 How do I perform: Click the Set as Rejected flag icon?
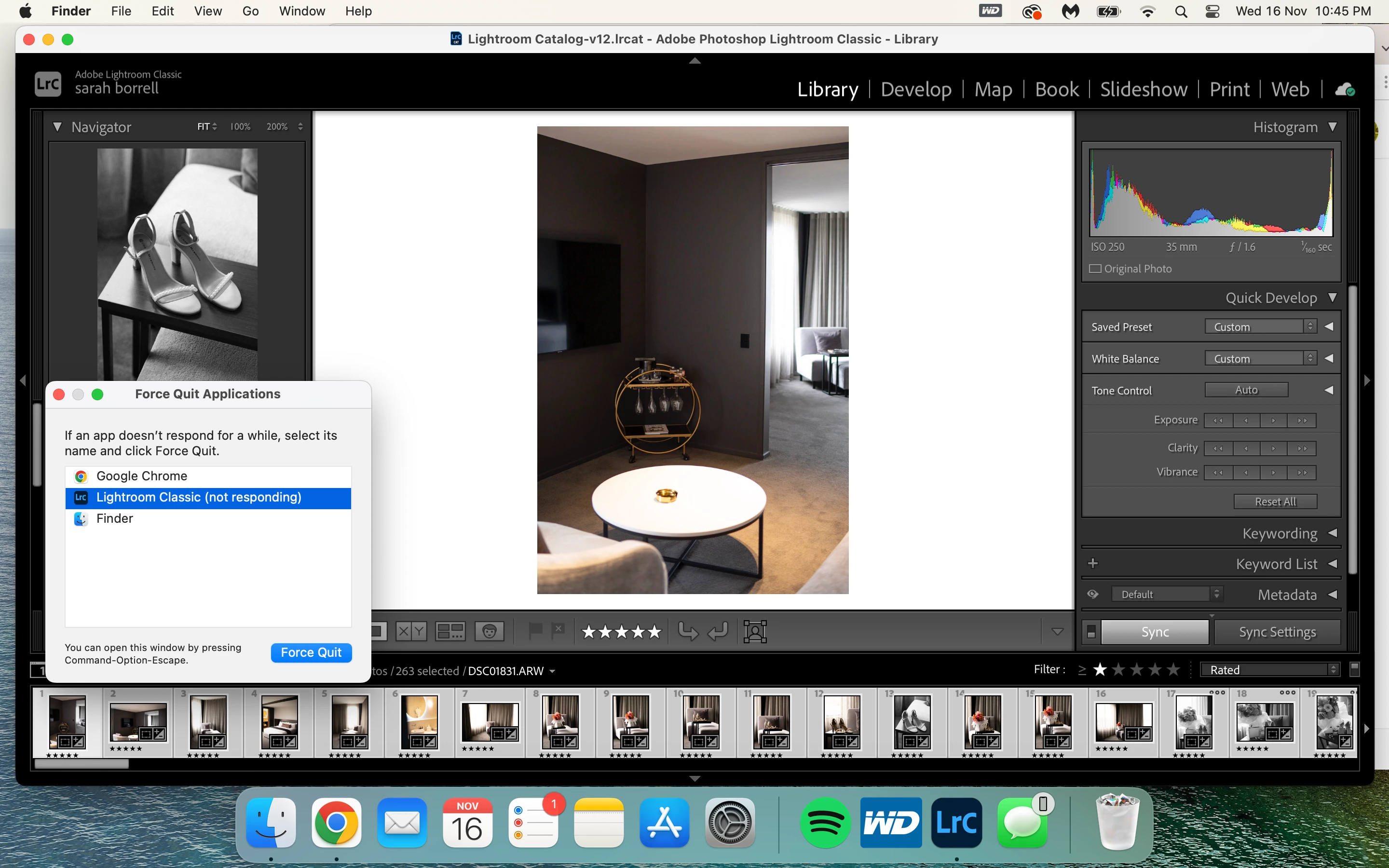(558, 631)
